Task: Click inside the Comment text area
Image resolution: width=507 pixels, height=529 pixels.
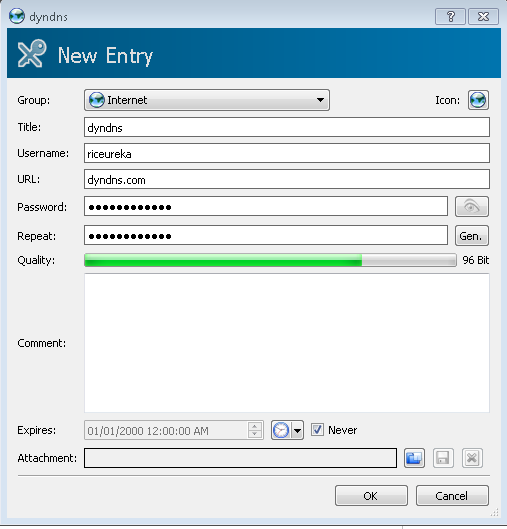Action: point(287,343)
